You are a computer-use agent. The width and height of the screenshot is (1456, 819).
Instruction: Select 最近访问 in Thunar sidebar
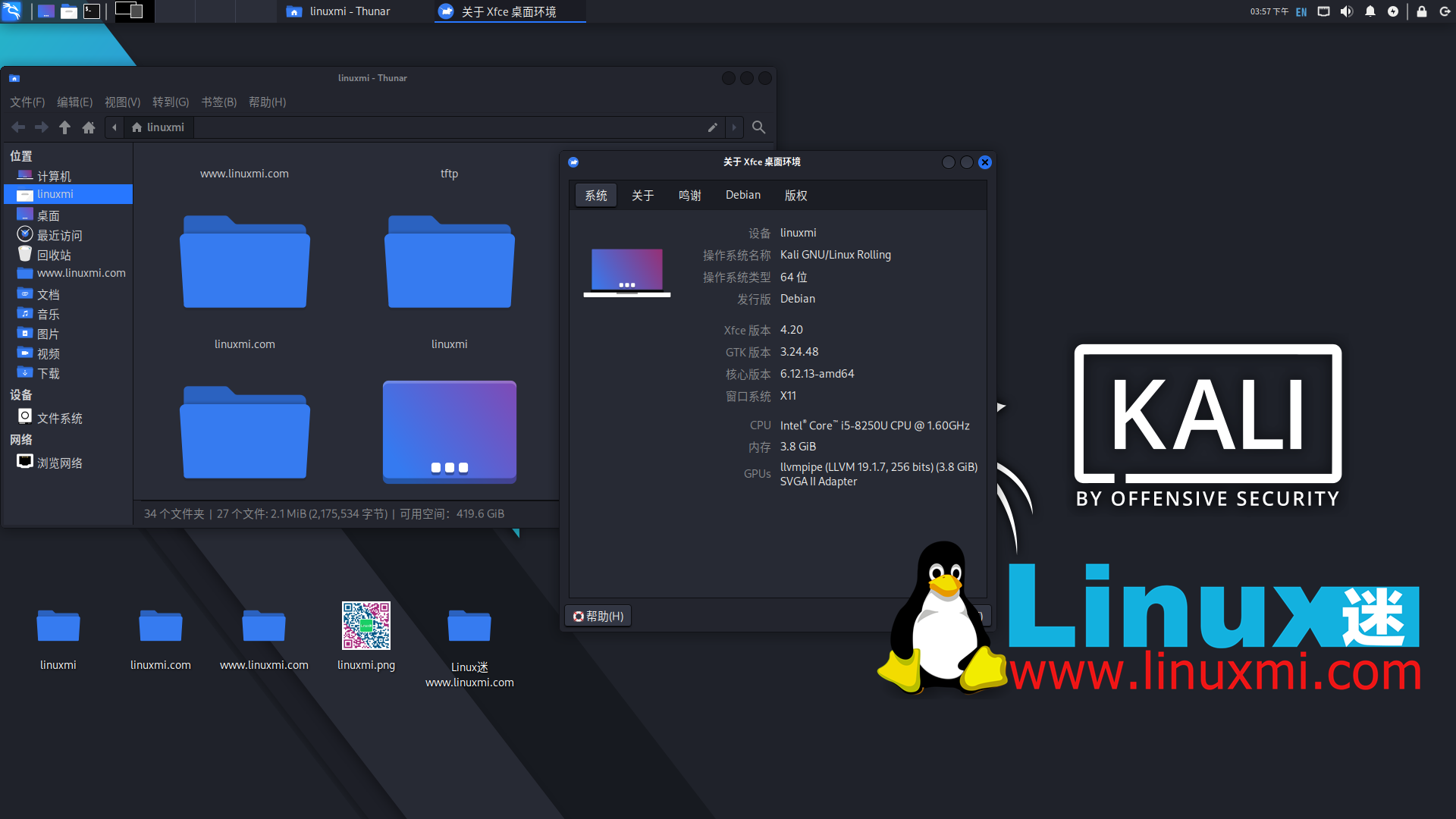(68, 235)
